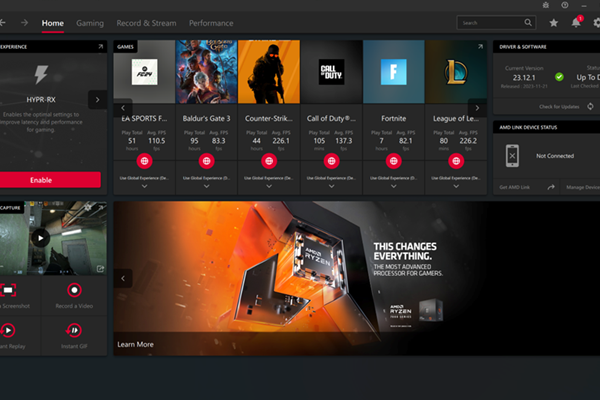Click Baldur's Gate 3 globe icon

[x=207, y=161]
